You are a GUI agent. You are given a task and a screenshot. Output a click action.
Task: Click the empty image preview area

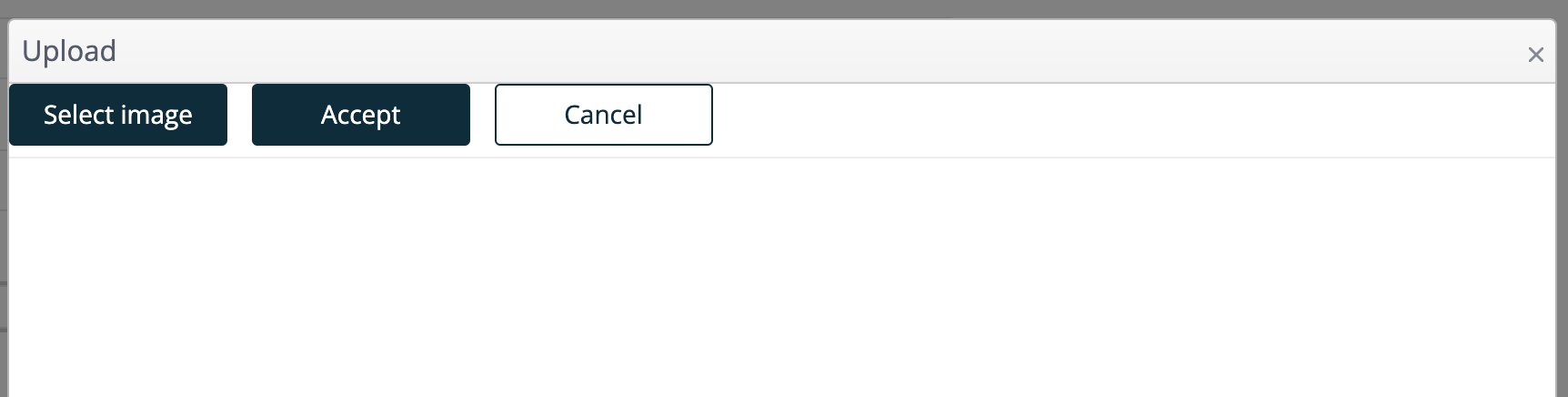point(782,278)
